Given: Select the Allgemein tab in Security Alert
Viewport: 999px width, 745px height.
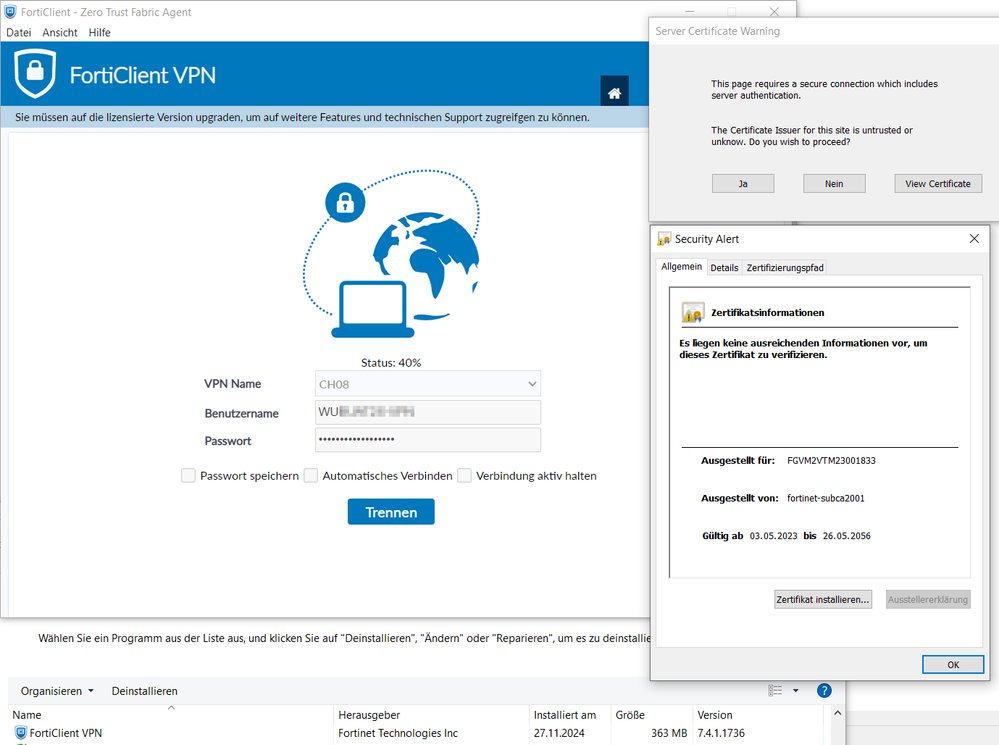Looking at the screenshot, I should point(681,266).
